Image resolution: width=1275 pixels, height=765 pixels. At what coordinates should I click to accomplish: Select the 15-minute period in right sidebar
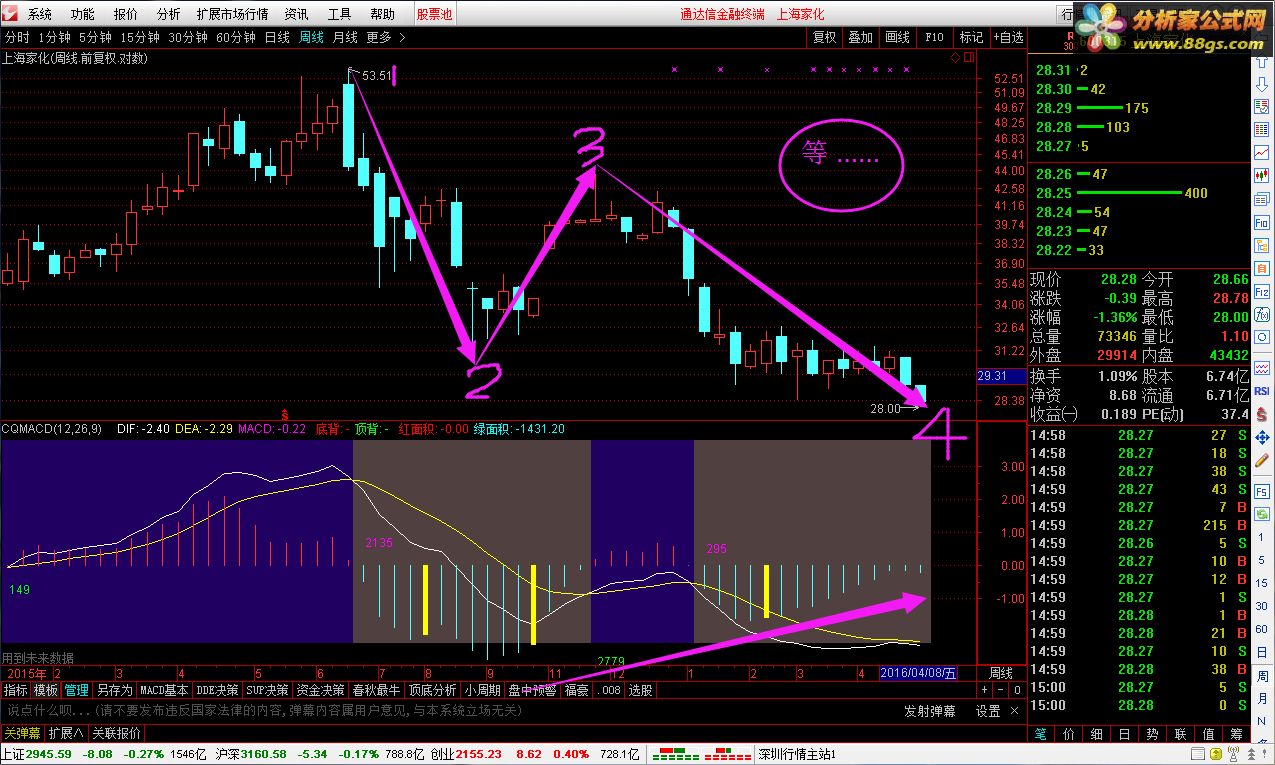click(1262, 584)
